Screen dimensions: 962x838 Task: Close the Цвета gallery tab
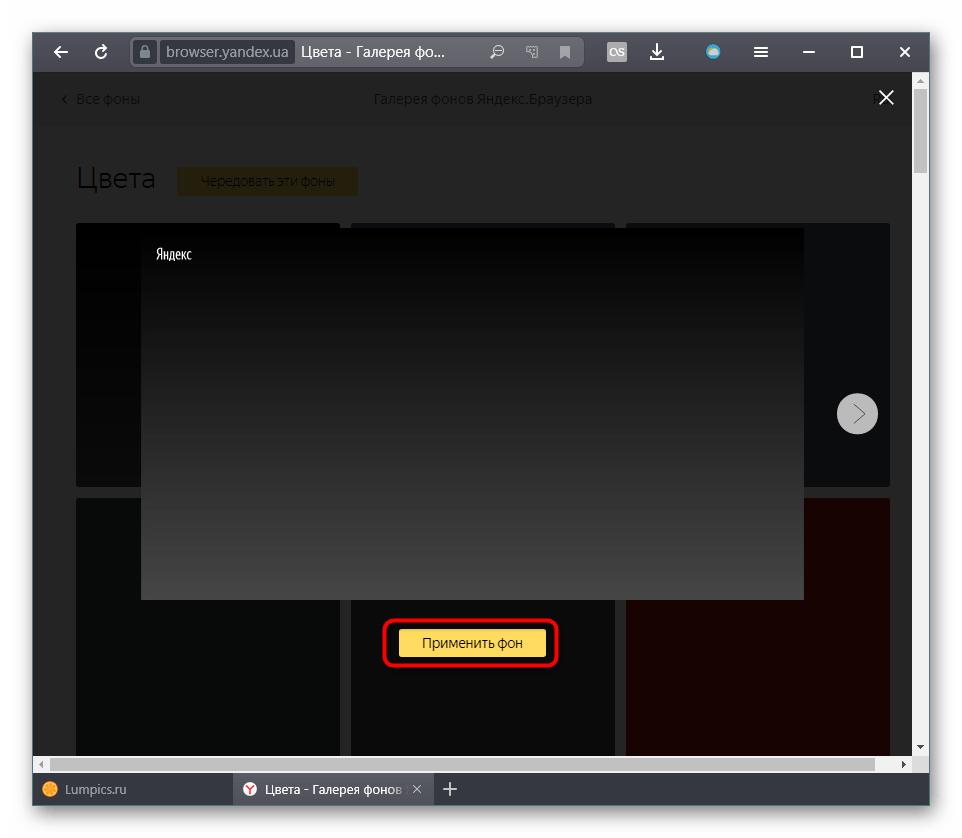point(418,789)
